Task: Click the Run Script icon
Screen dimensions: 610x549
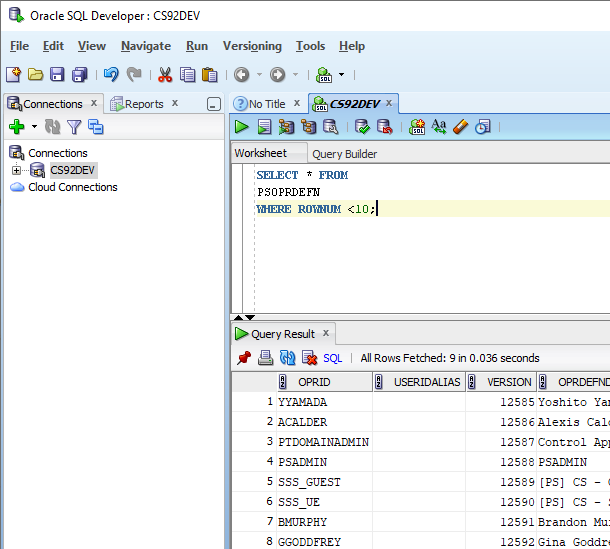Action: click(264, 127)
